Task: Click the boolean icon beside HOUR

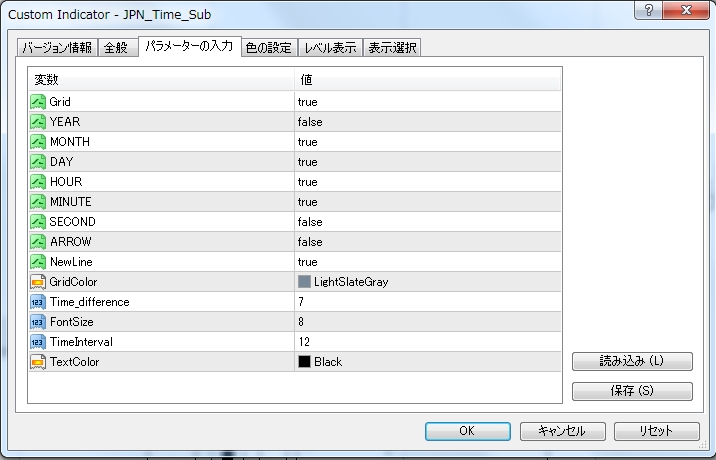Action: pyautogui.click(x=38, y=182)
